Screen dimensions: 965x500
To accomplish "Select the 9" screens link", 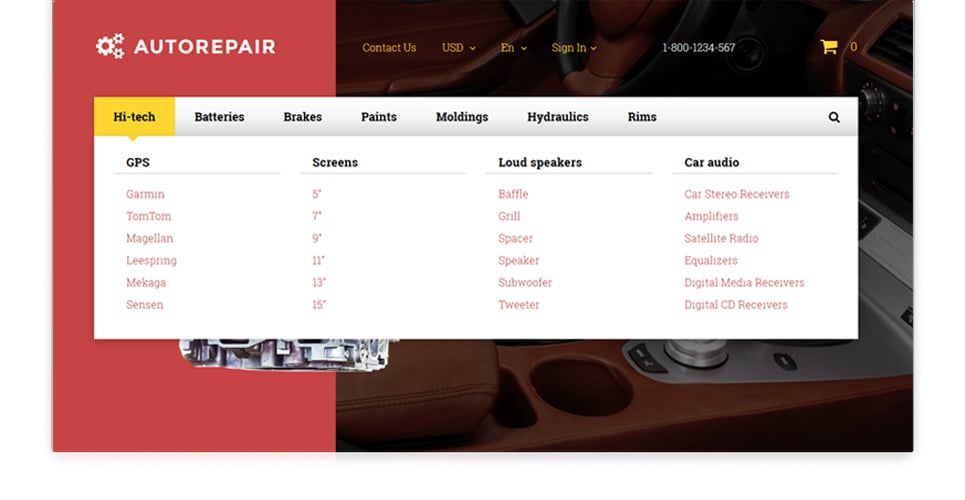I will pyautogui.click(x=317, y=238).
